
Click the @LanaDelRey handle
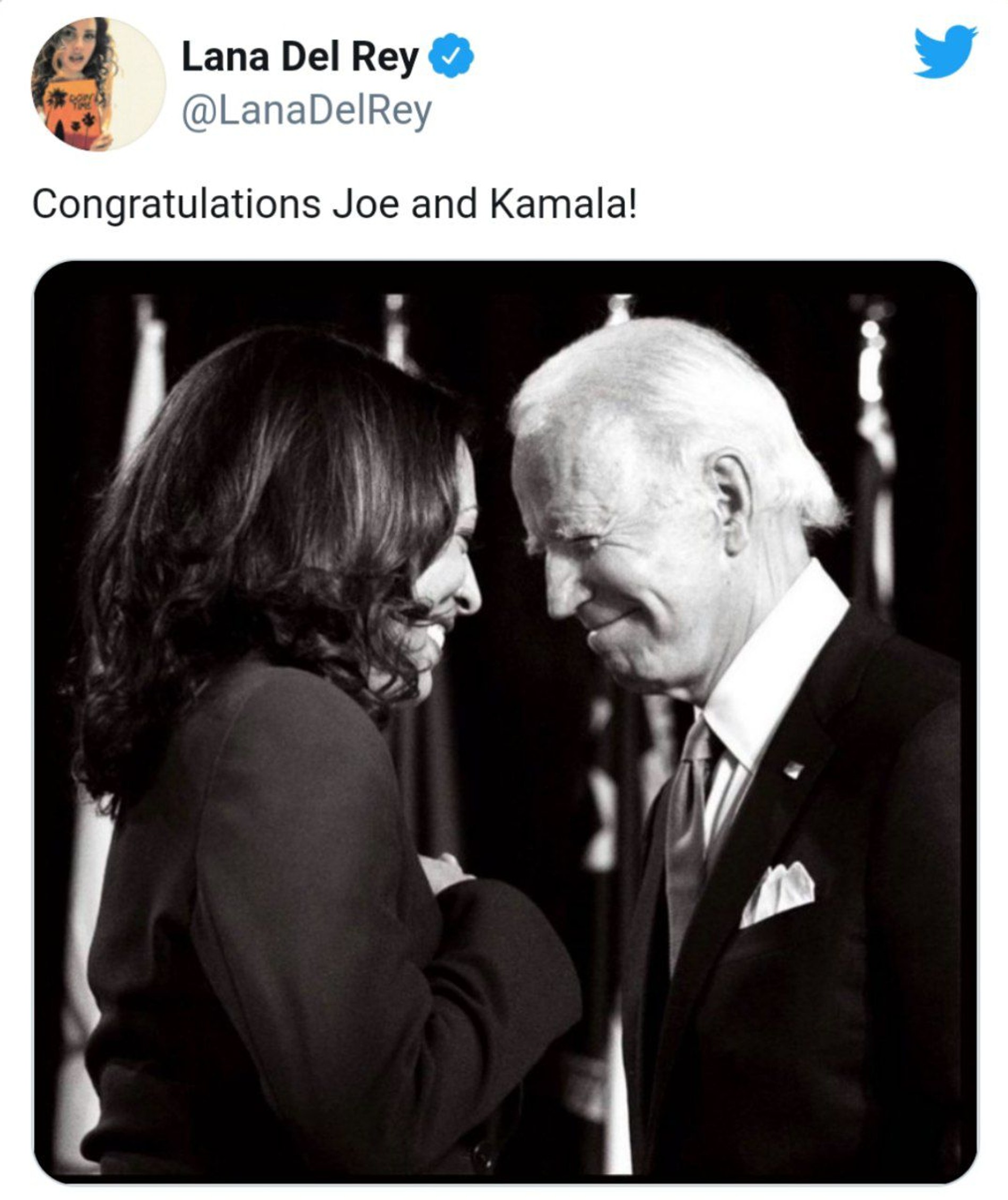[307, 111]
